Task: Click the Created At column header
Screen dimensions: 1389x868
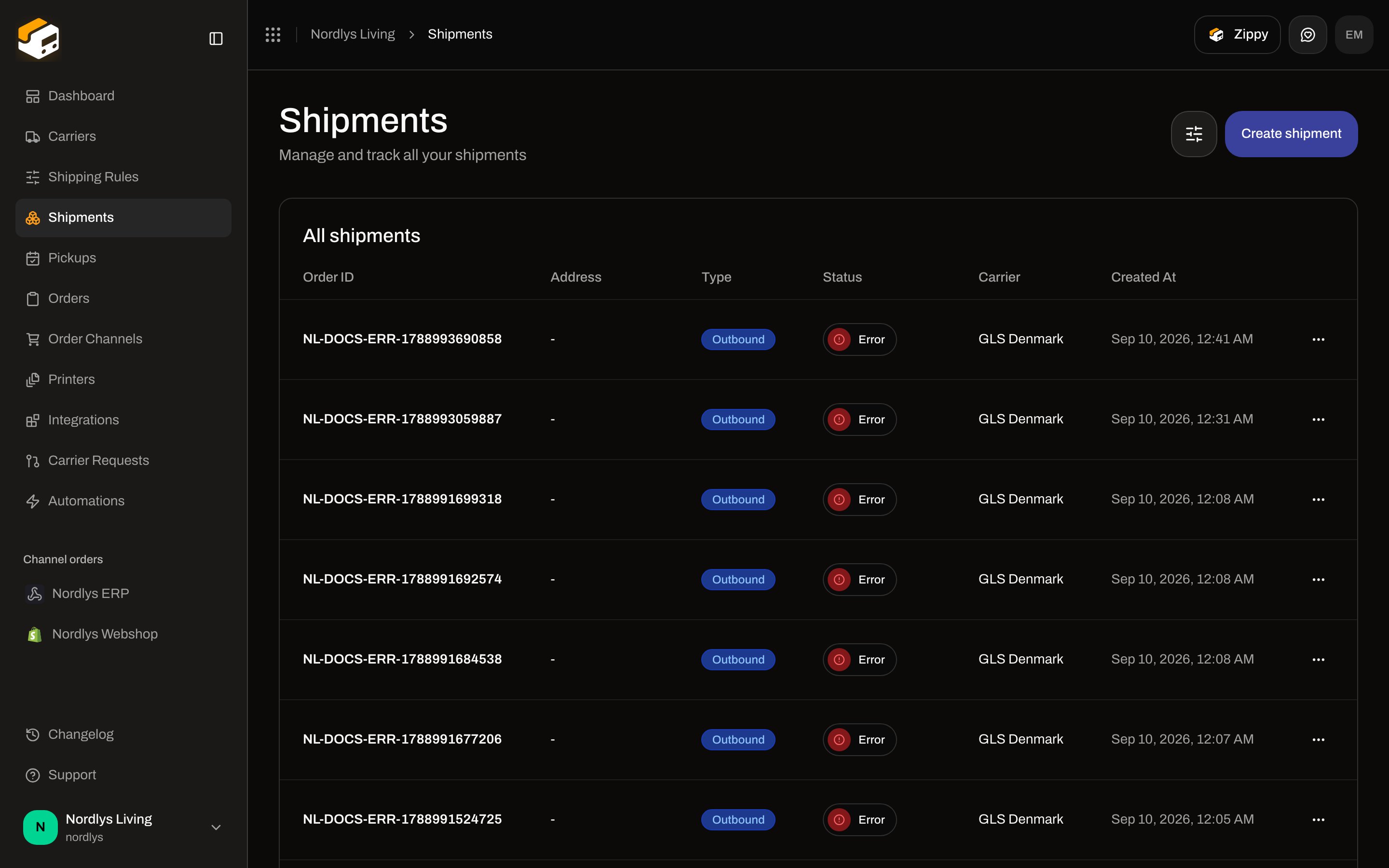Action: 1144,277
